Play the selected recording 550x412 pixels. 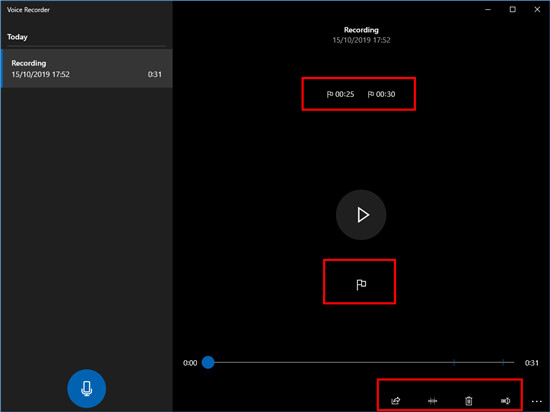(361, 215)
